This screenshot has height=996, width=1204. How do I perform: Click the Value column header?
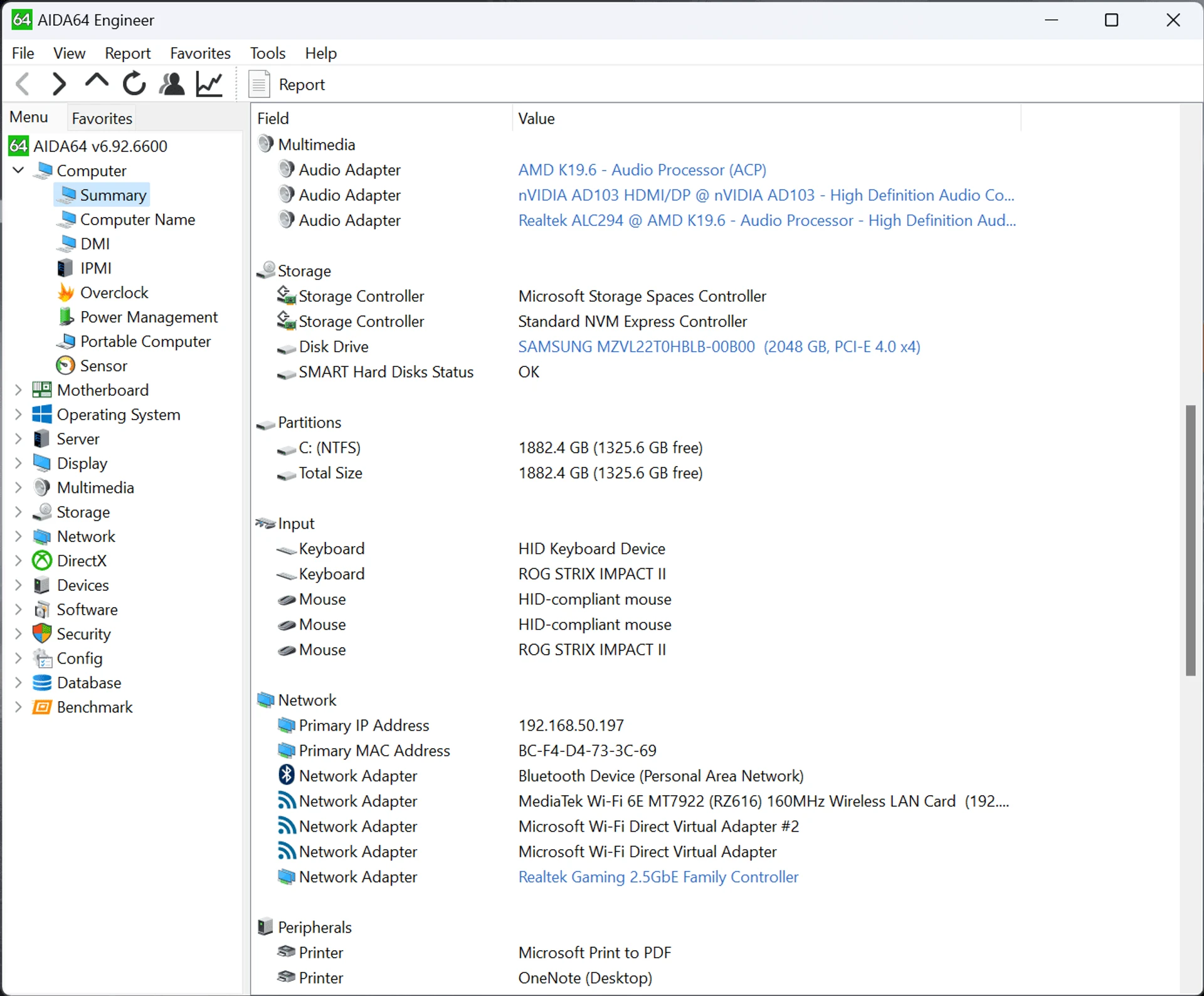click(766, 119)
